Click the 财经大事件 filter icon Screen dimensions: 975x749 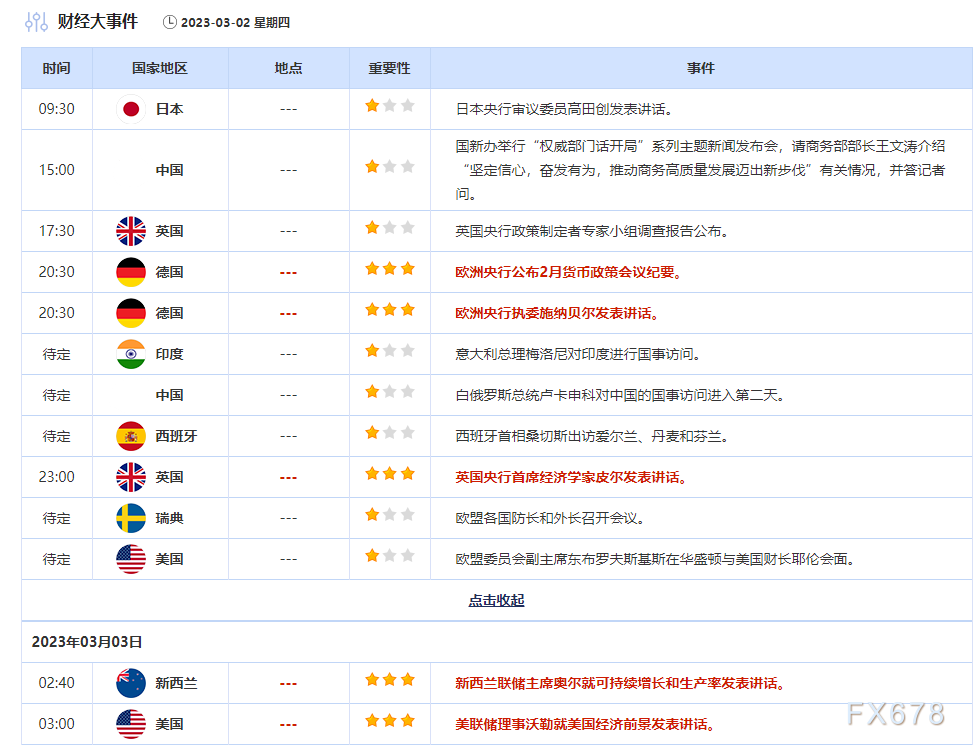coord(36,22)
